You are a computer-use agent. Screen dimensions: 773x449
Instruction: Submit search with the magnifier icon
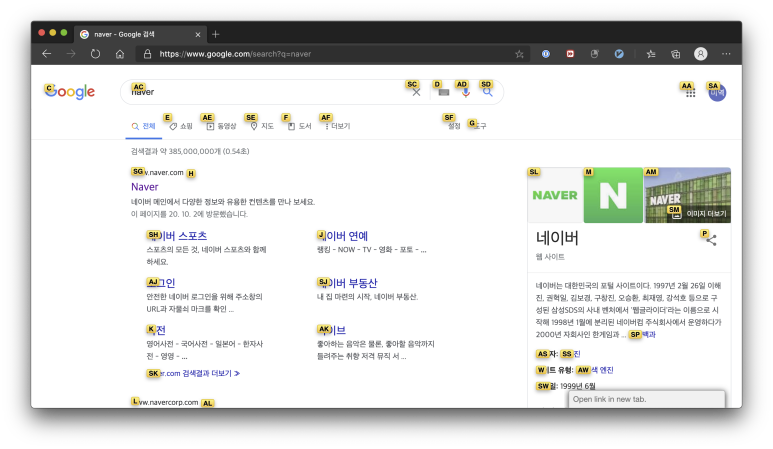[488, 92]
